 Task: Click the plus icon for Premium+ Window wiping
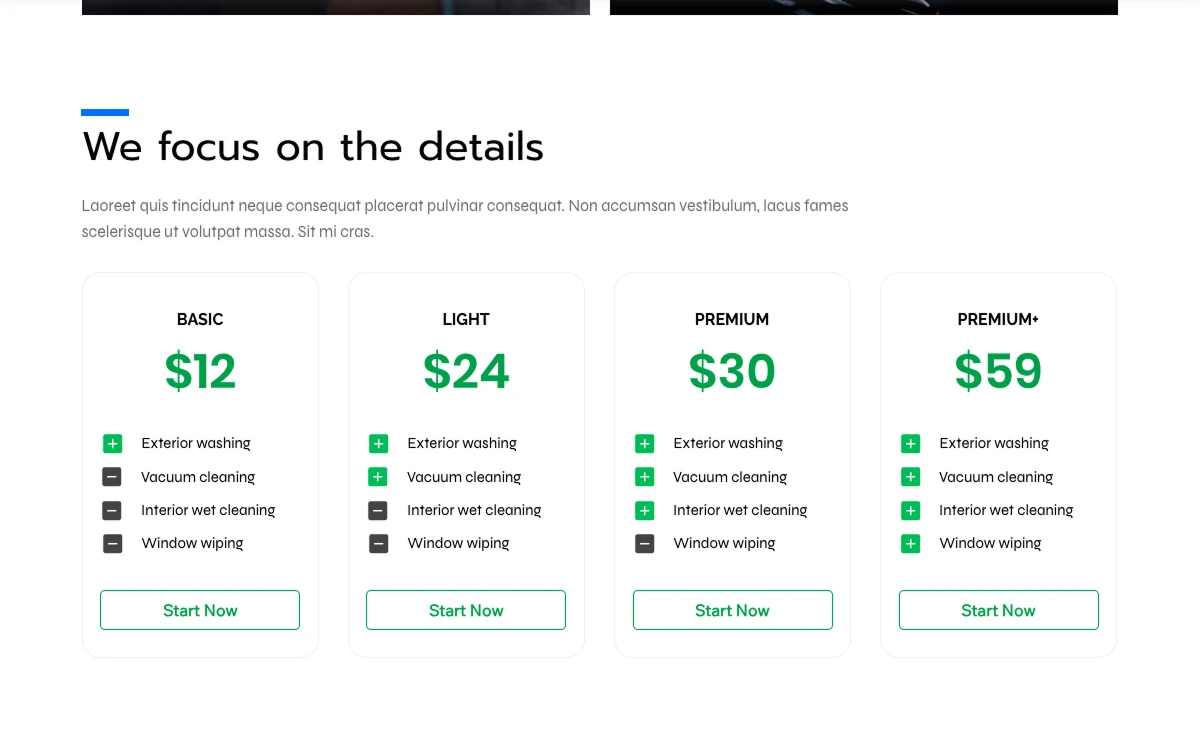tap(910, 544)
